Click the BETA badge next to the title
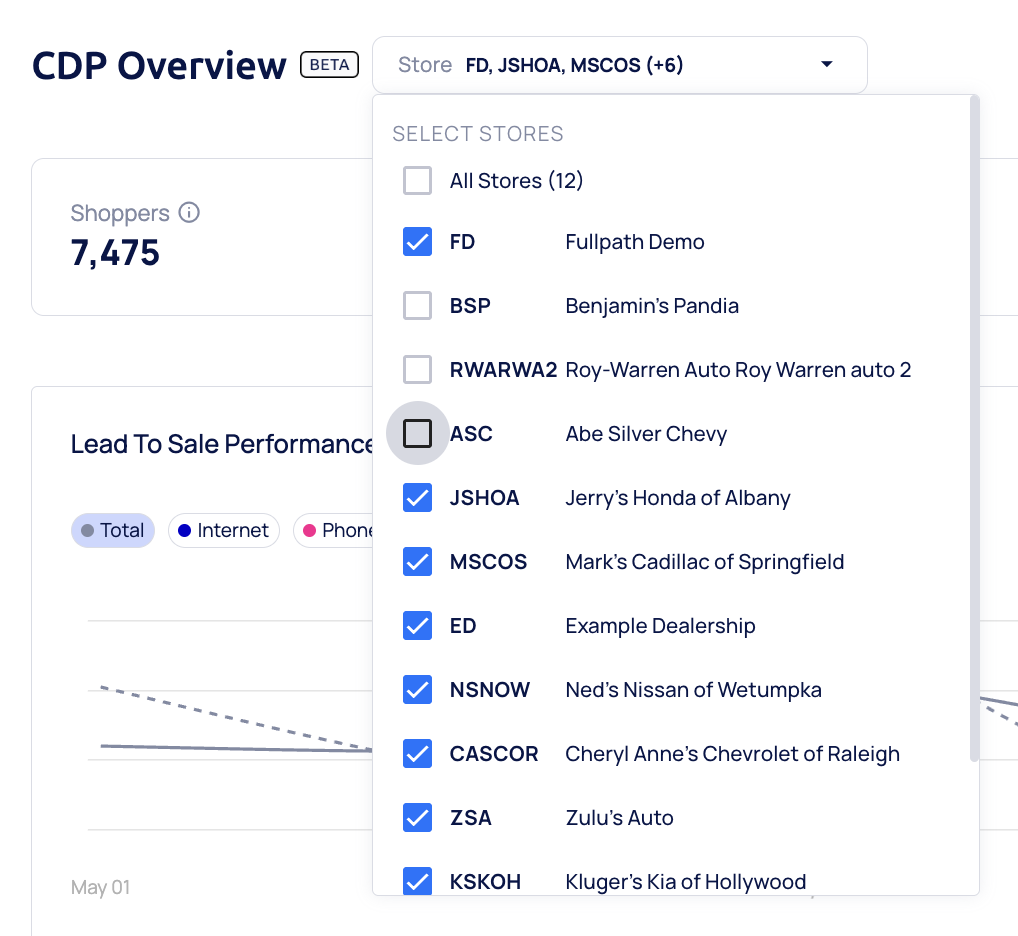1018x936 pixels. tap(329, 65)
